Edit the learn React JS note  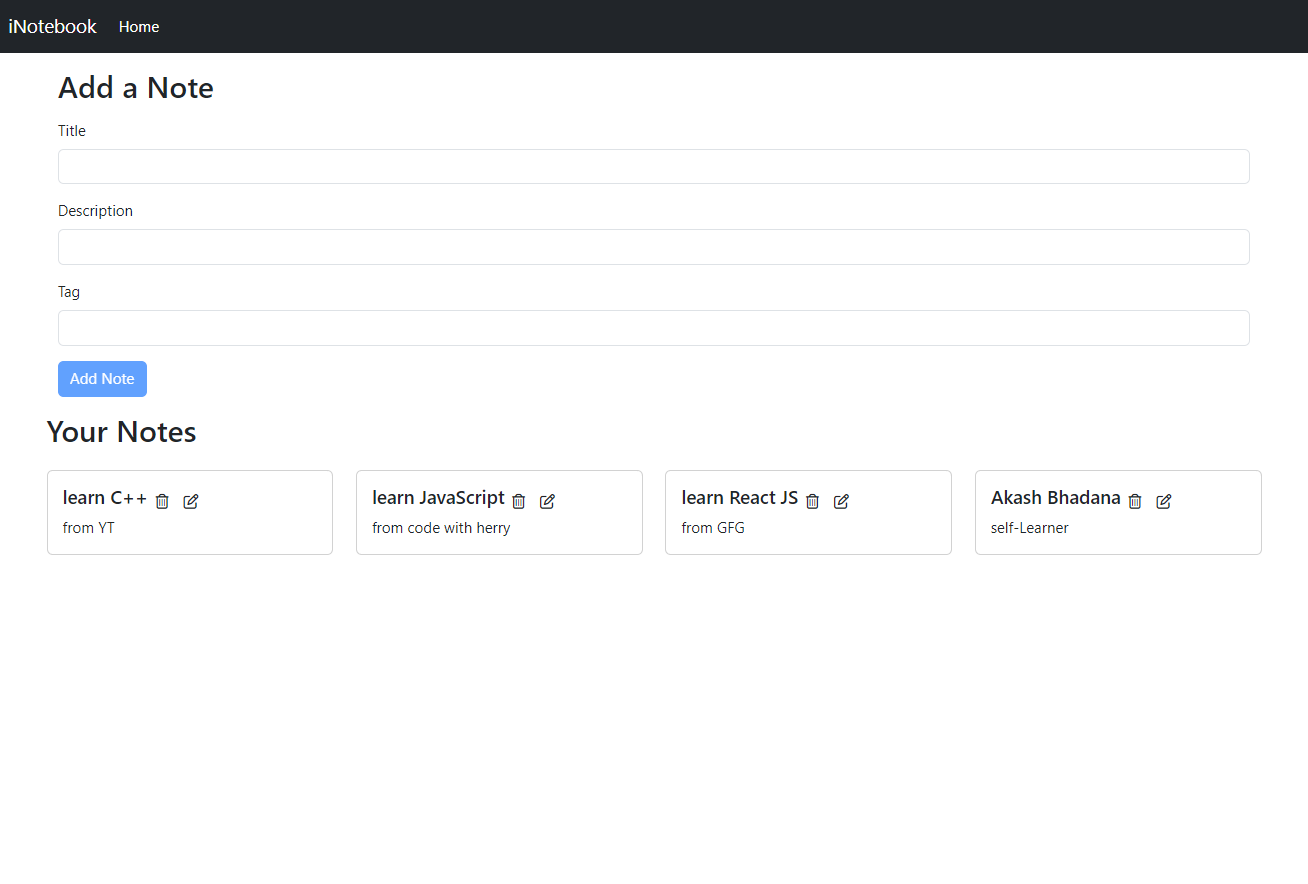tap(841, 501)
